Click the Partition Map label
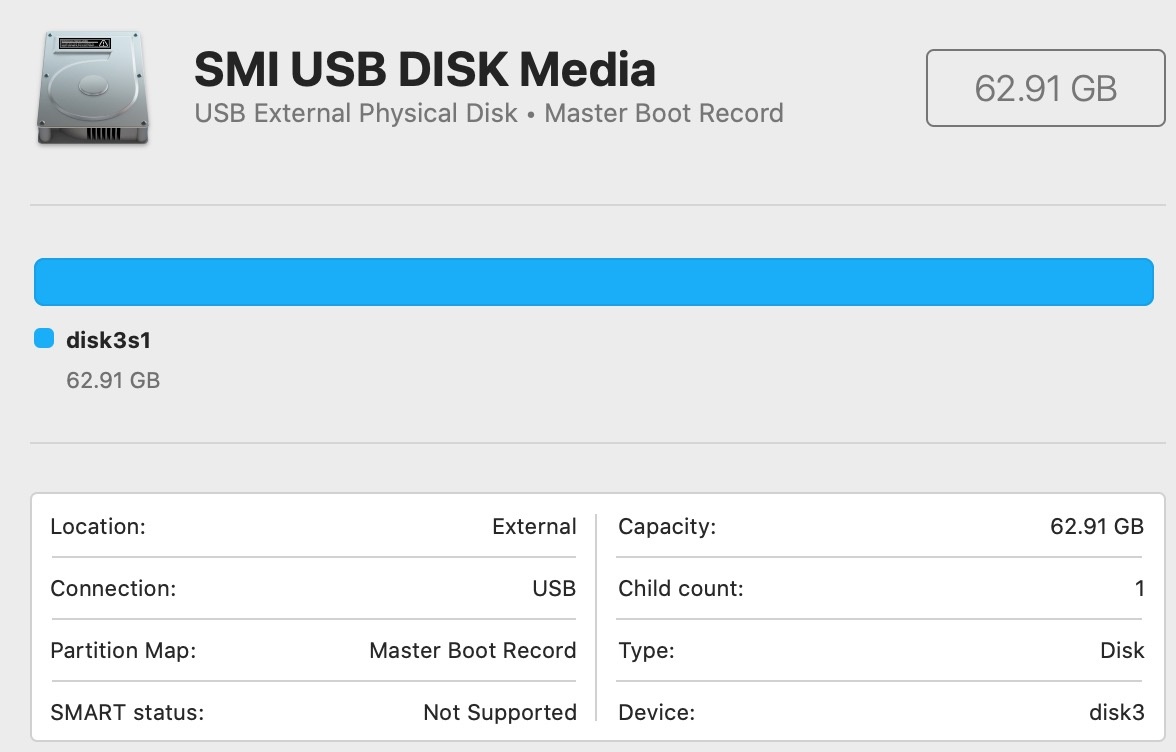 (x=123, y=651)
